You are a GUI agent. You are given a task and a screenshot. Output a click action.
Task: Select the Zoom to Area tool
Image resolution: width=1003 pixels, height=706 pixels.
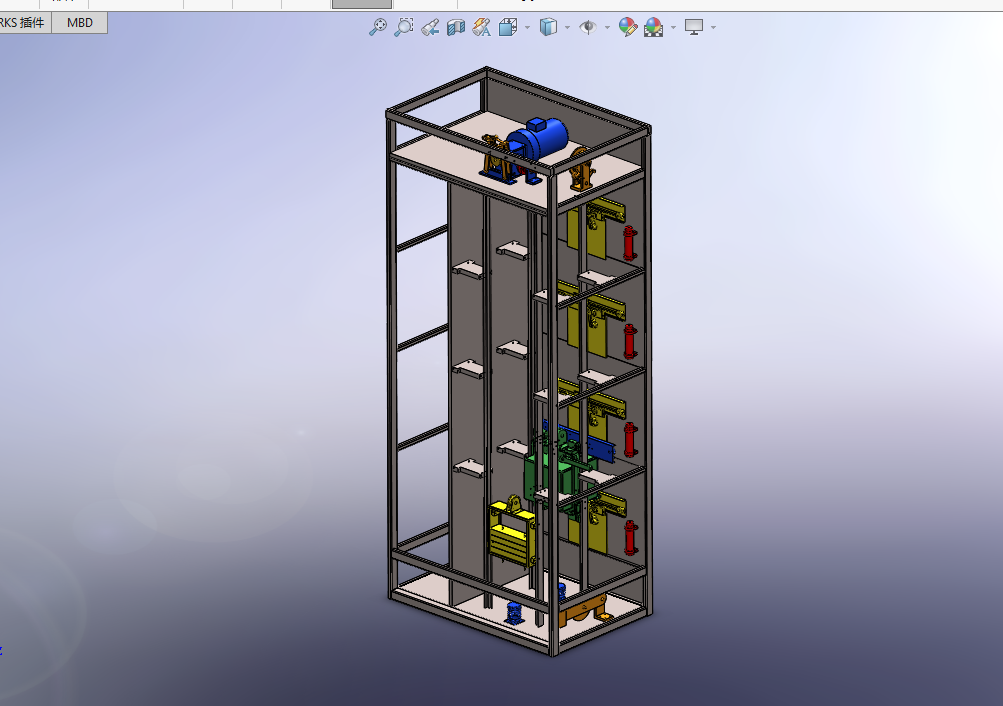point(404,27)
